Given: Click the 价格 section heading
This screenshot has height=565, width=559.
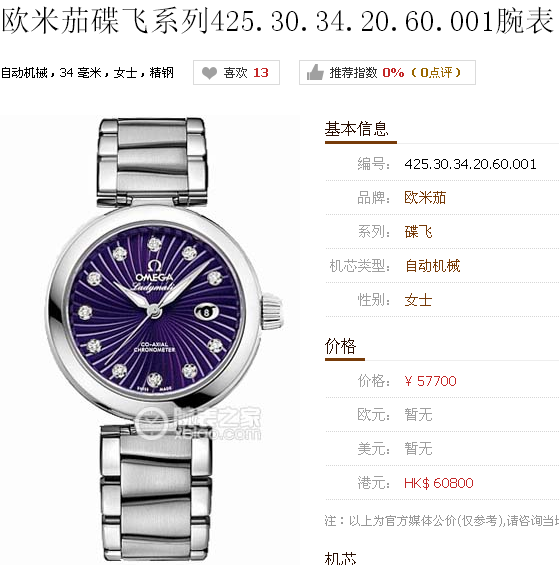Looking at the screenshot, I should (x=341, y=346).
